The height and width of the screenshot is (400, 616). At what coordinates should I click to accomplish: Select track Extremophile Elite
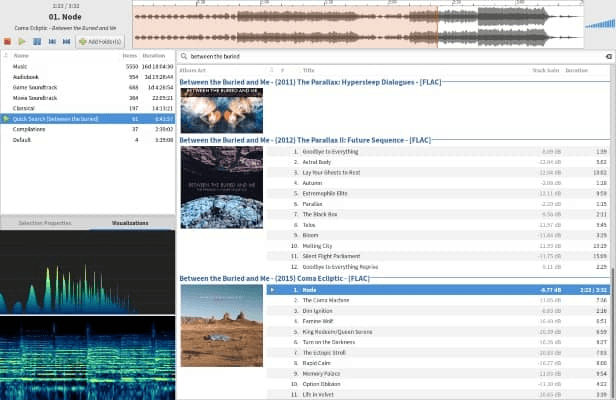pyautogui.click(x=438, y=193)
